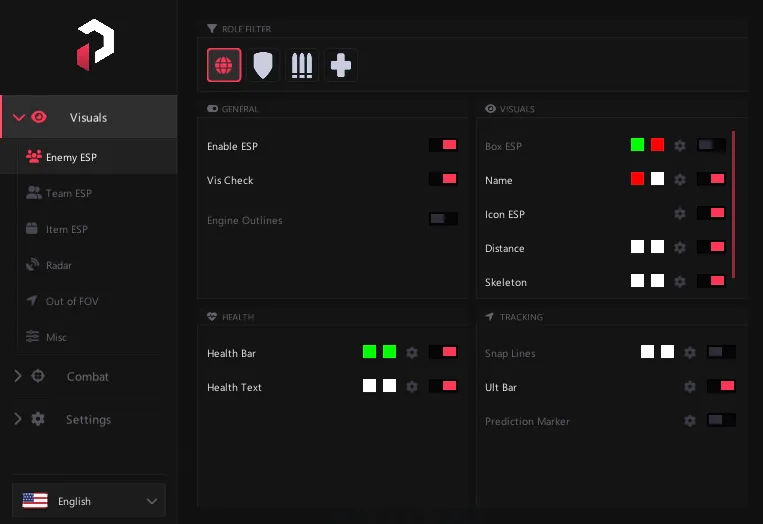Toggle Engine Outlines switch
This screenshot has height=524, width=763.
coord(443,219)
